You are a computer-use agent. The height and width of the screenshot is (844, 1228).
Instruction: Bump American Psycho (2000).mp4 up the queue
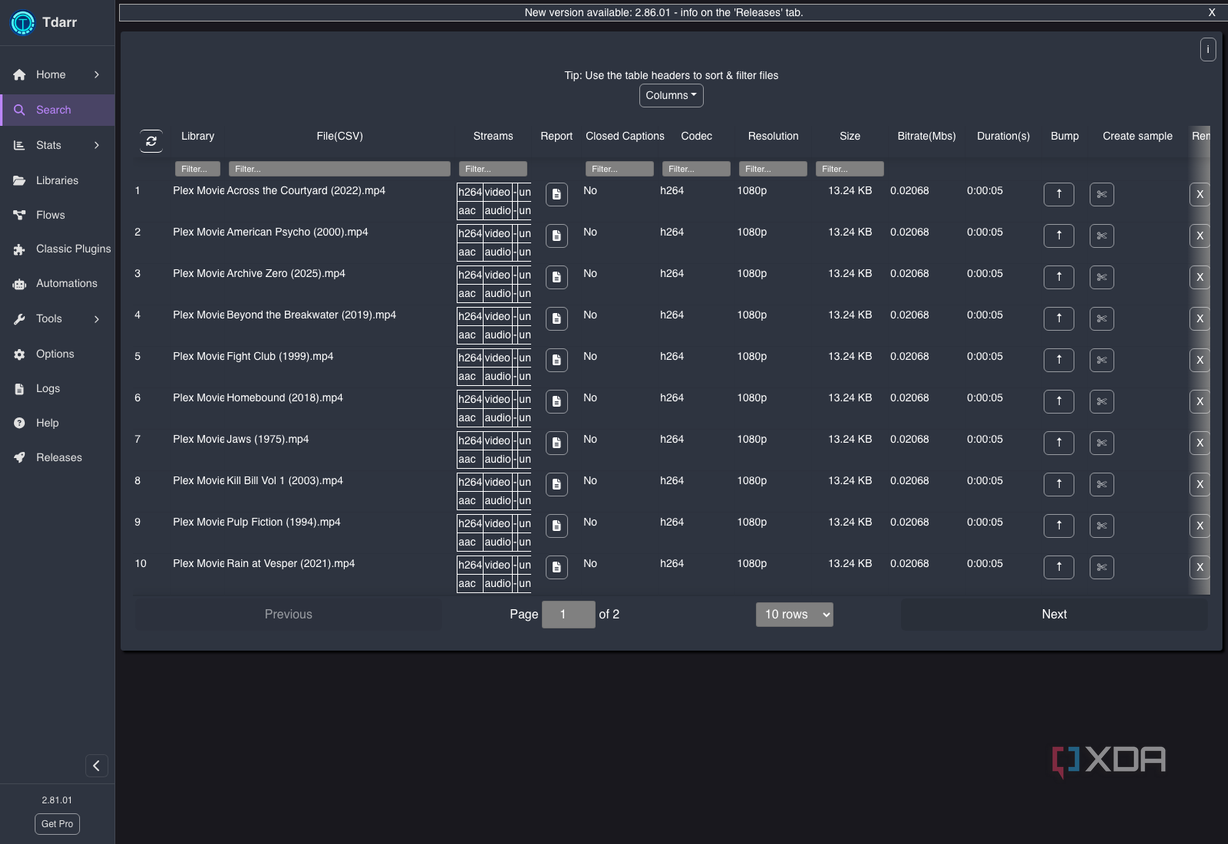pyautogui.click(x=1059, y=236)
